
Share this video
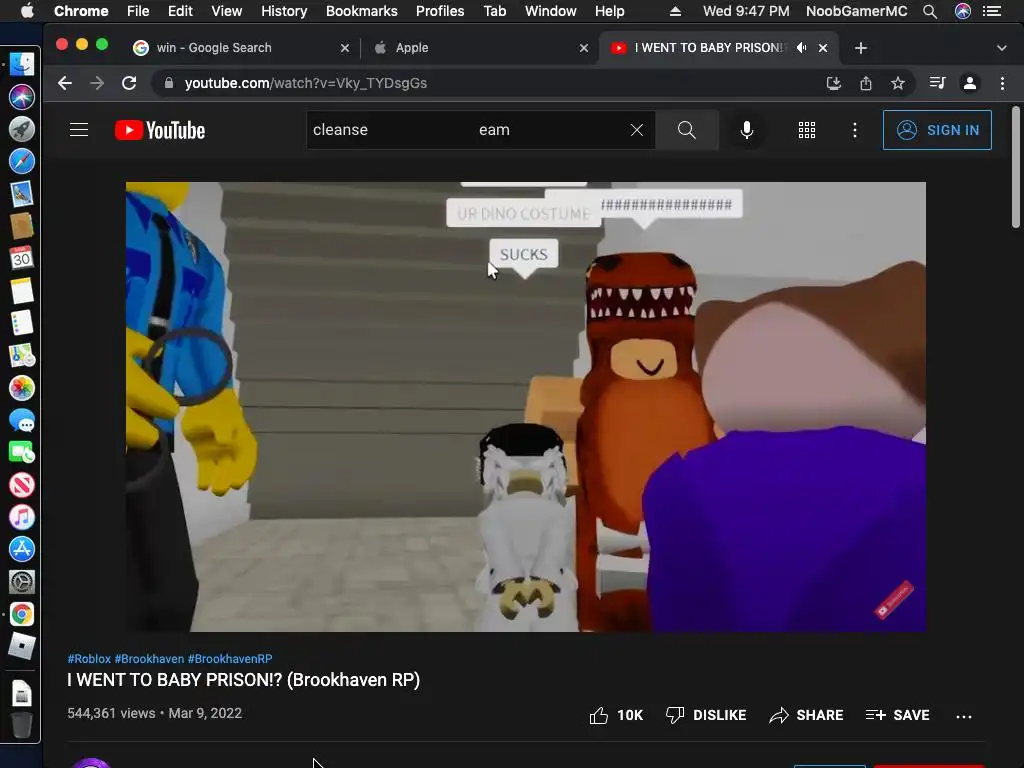pos(807,715)
